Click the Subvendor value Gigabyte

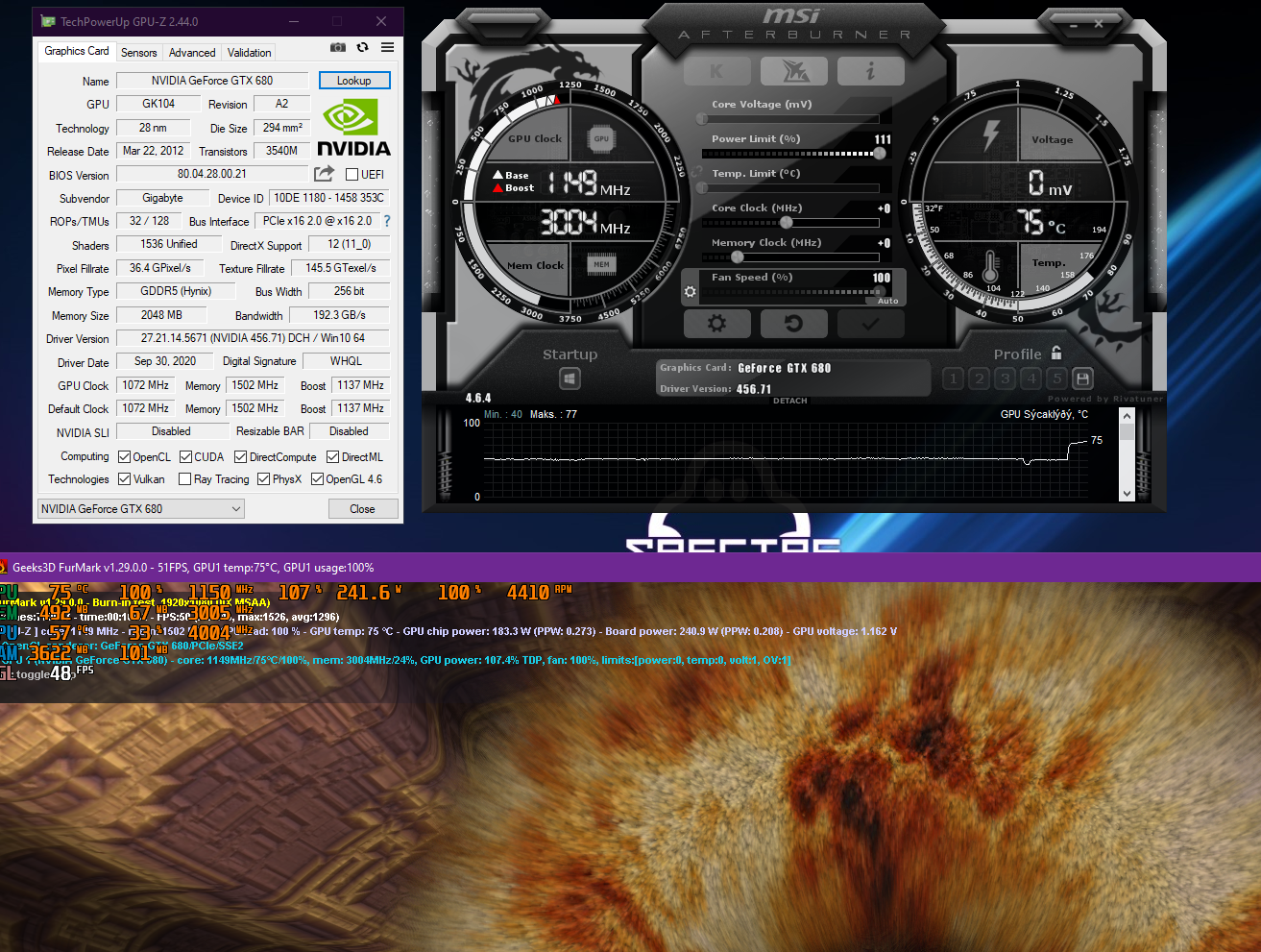tap(162, 198)
